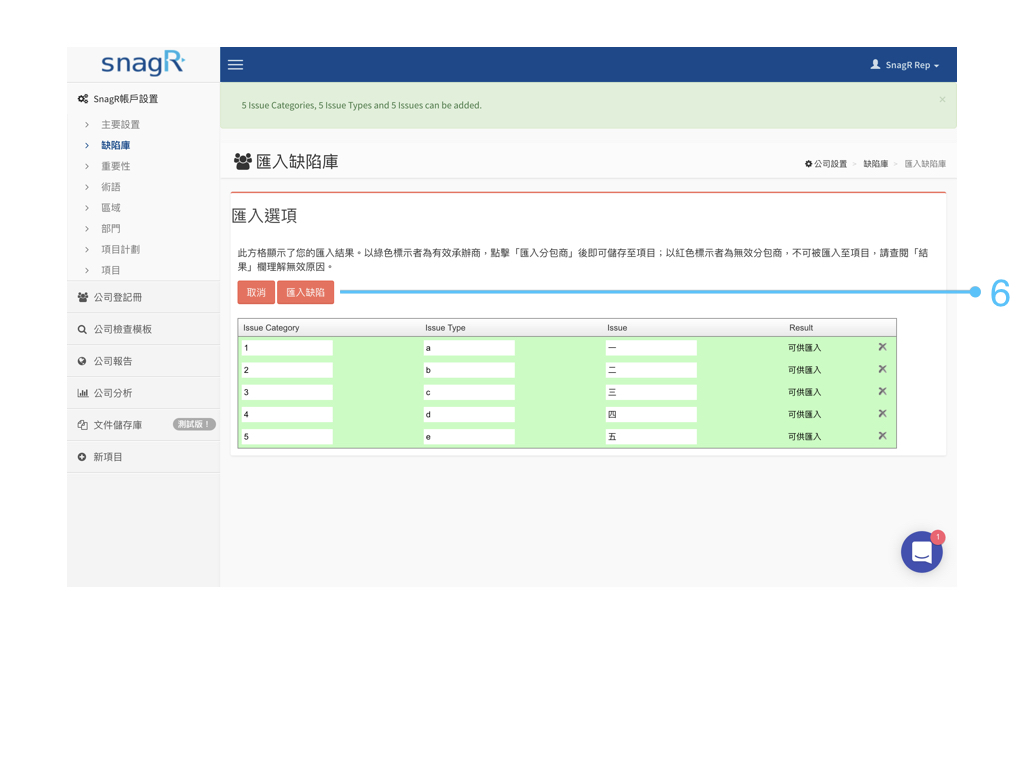Image resolution: width=1024 pixels, height=768 pixels.
Task: Select 術語 in sidebar
Action: [x=110, y=187]
